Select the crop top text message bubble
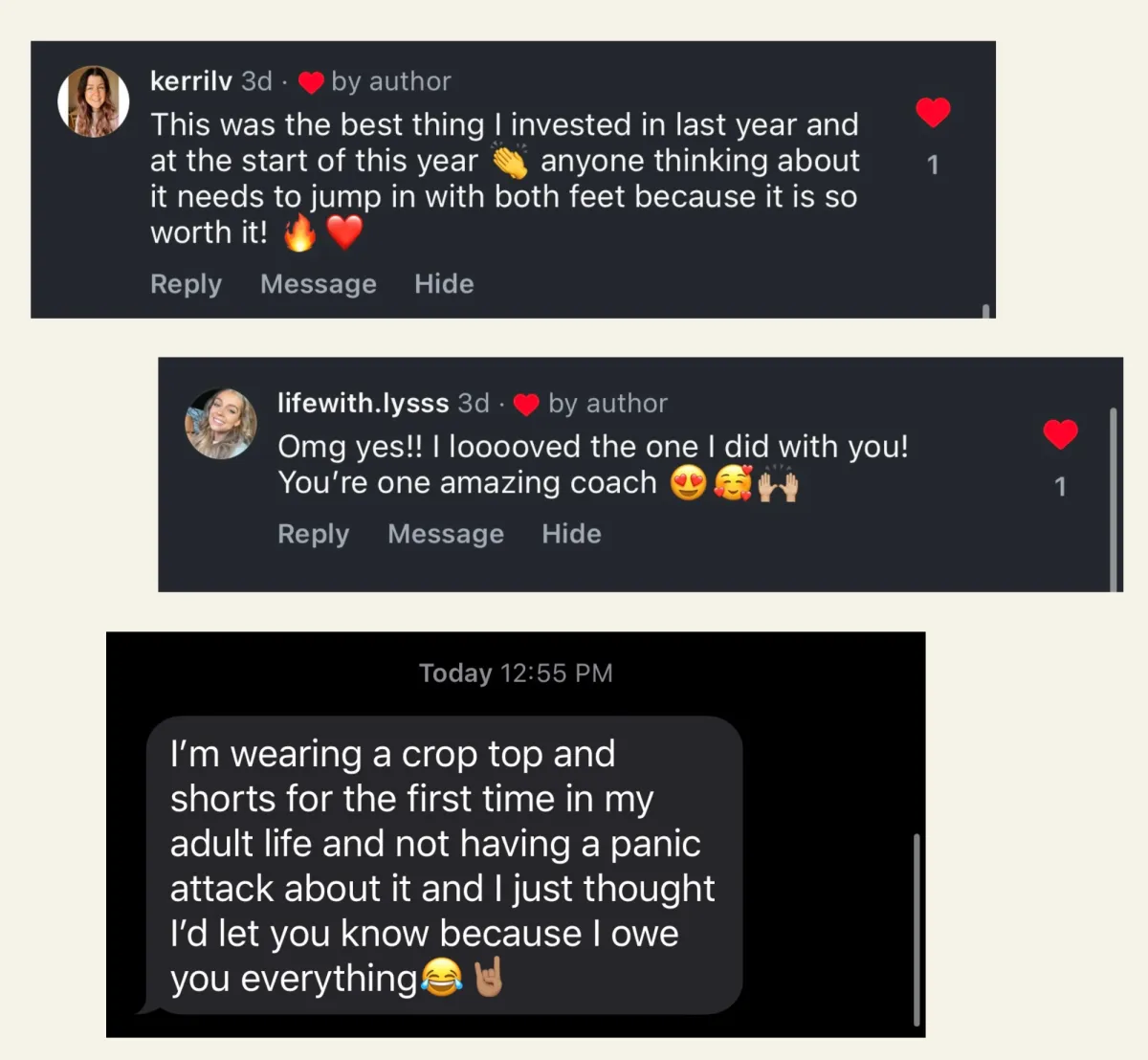The width and height of the screenshot is (1148, 1060). pyautogui.click(x=443, y=866)
